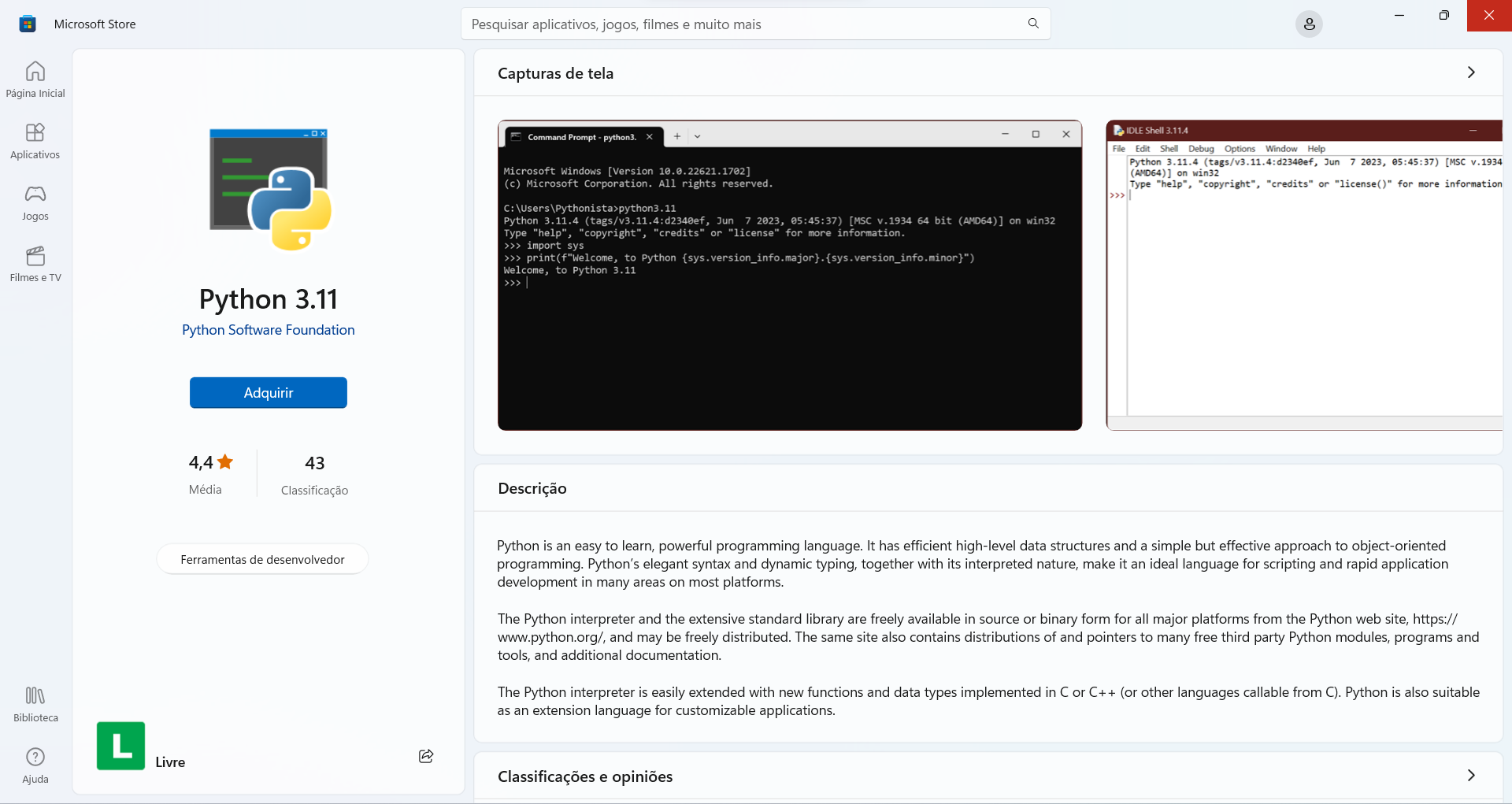Click the Python 3.11 app logo
1512x804 pixels.
coord(269,189)
